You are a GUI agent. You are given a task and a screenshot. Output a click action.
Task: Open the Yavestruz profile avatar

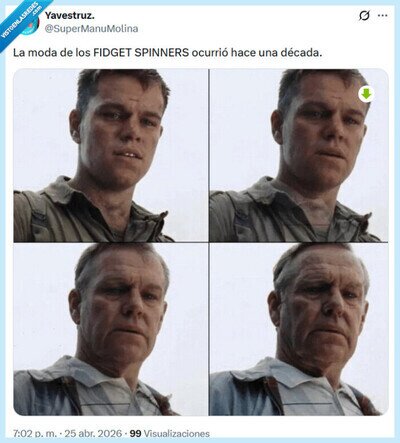coord(32,27)
